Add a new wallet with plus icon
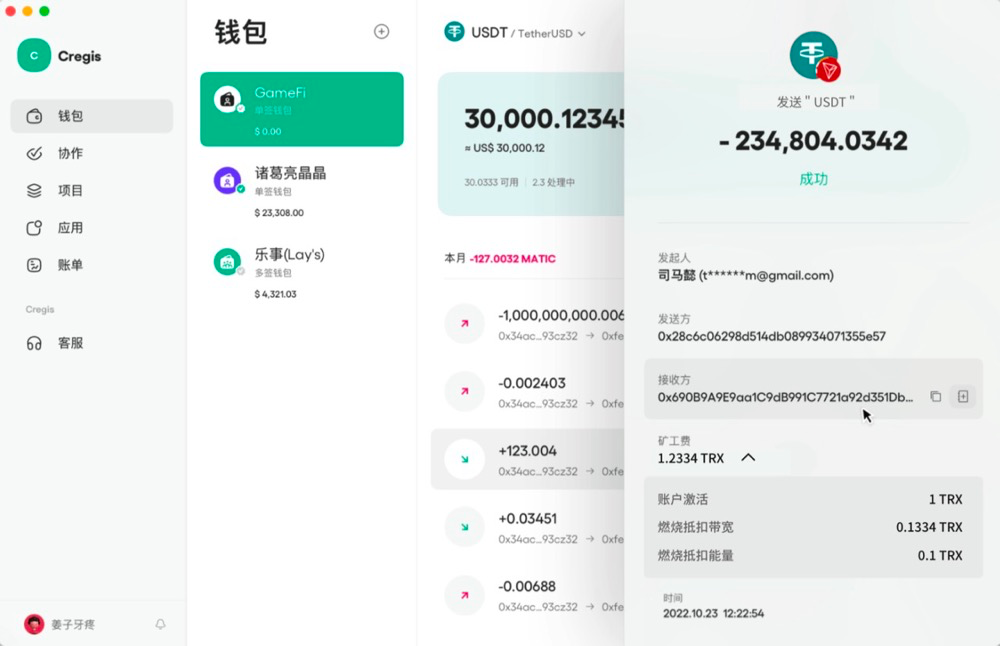1000x646 pixels. coord(381,31)
